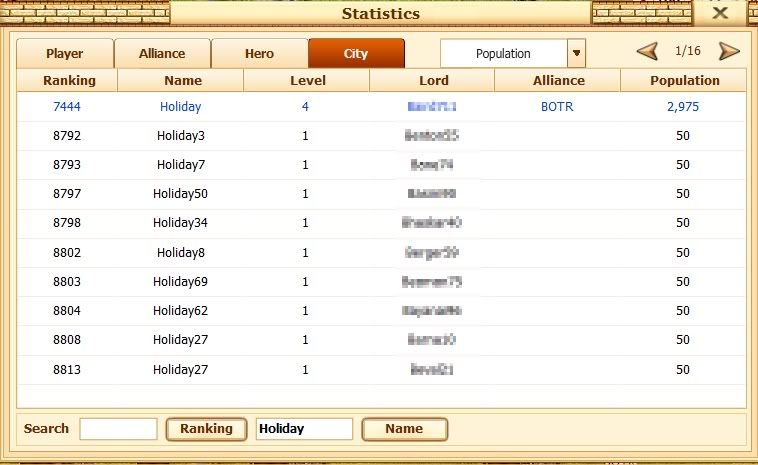The width and height of the screenshot is (758, 465).
Task: Select the Holiday3 city entry
Action: (x=180, y=136)
